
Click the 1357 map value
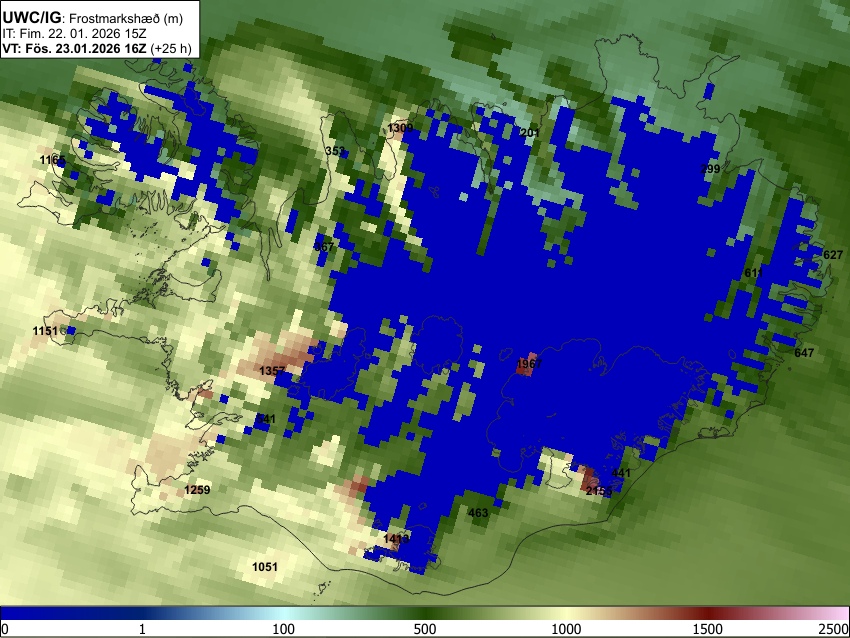coord(272,371)
